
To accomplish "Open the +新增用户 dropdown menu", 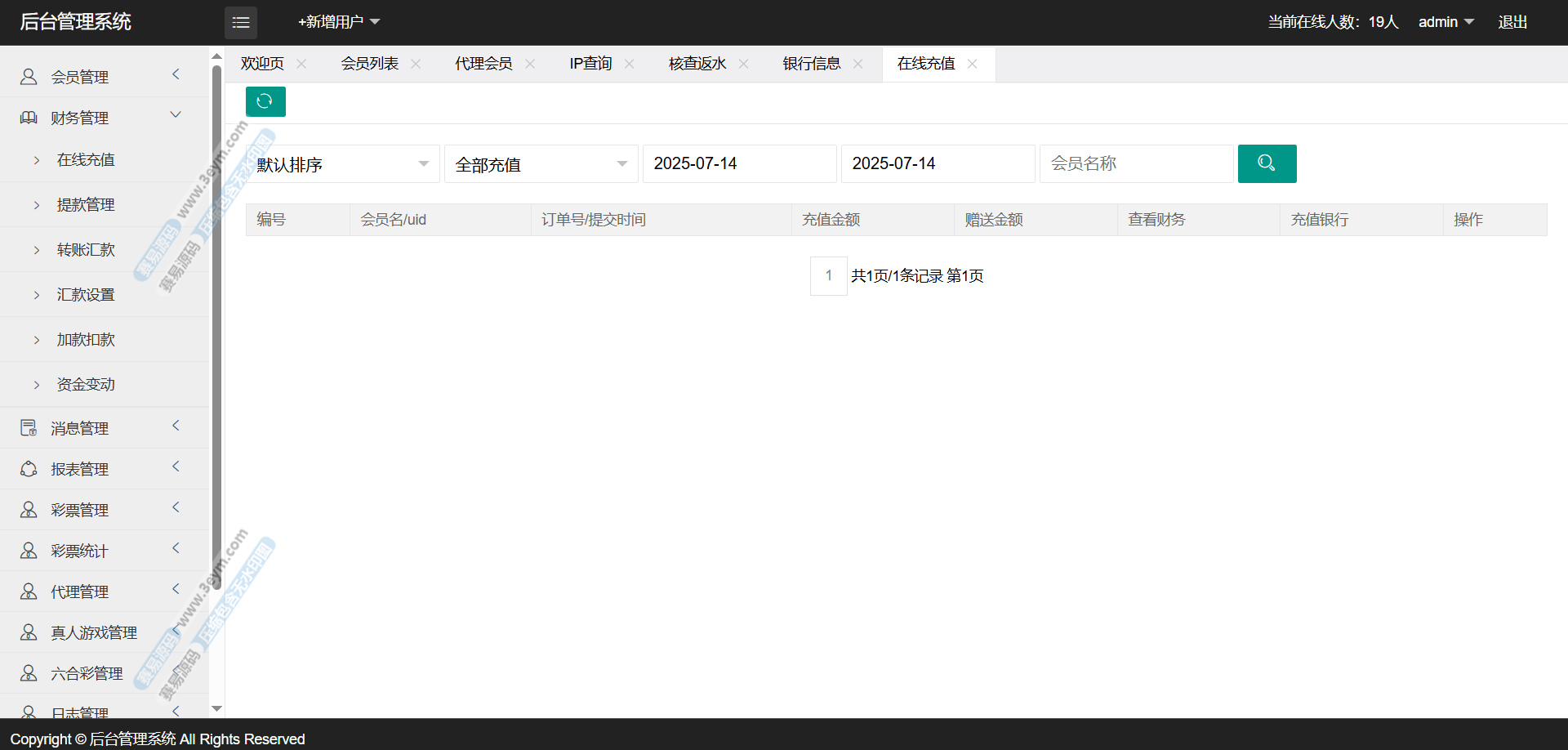I will tap(338, 22).
